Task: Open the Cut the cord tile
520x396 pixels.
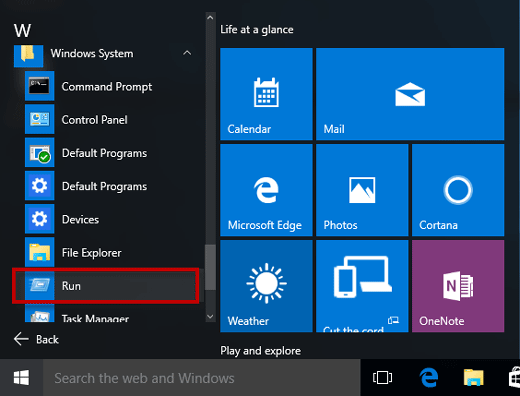Action: click(x=362, y=286)
